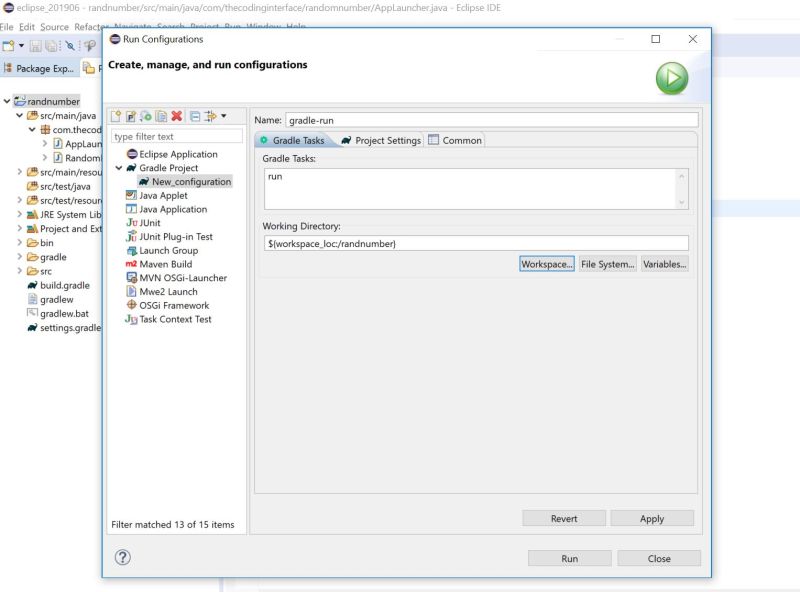Run the gradle-run configuration
This screenshot has height=592, width=800.
(568, 558)
